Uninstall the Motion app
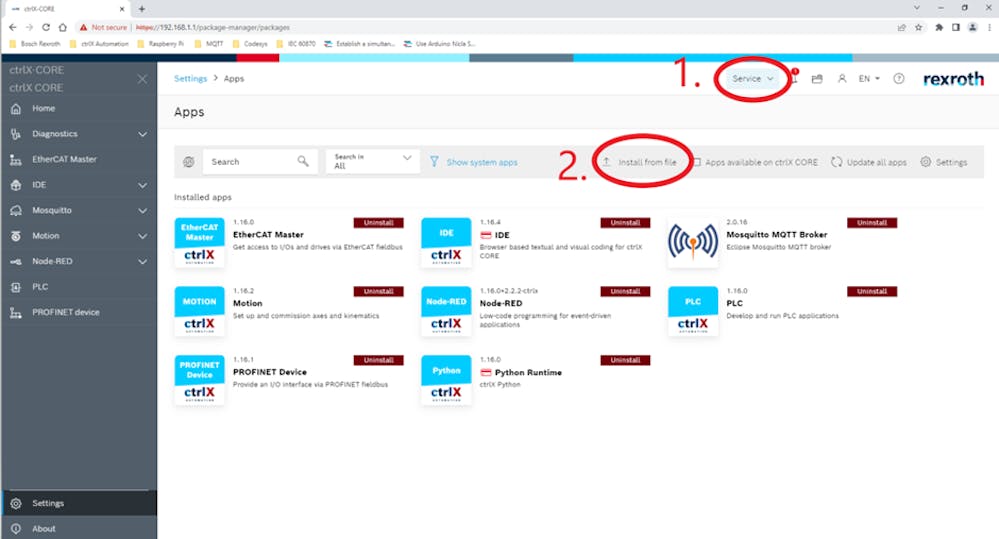Screen dimensions: 999x539 (378, 292)
